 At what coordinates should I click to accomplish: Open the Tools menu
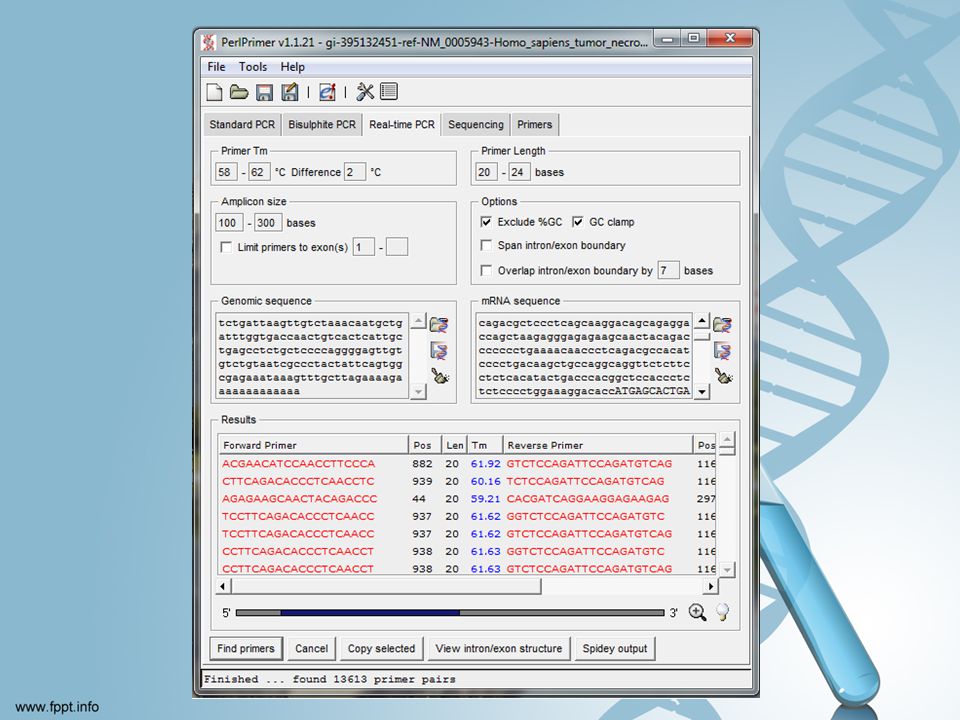pos(253,67)
